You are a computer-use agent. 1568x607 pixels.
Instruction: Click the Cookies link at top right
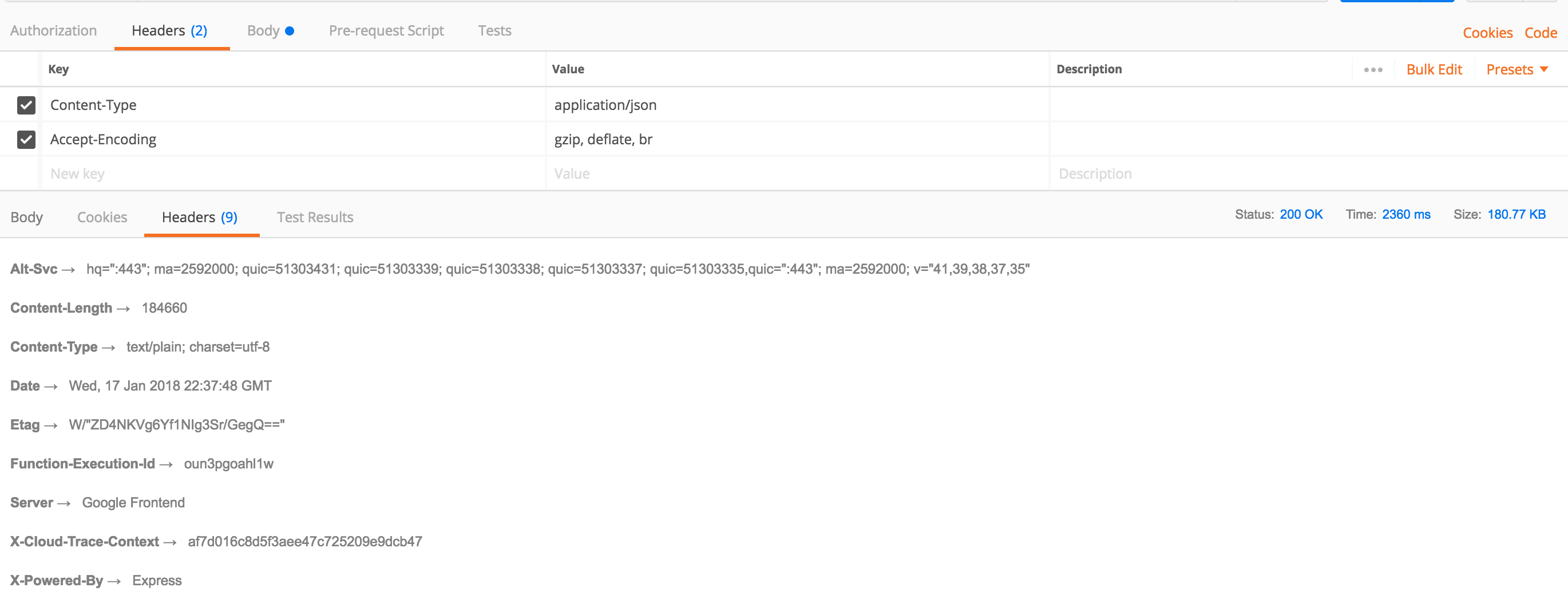(1487, 33)
